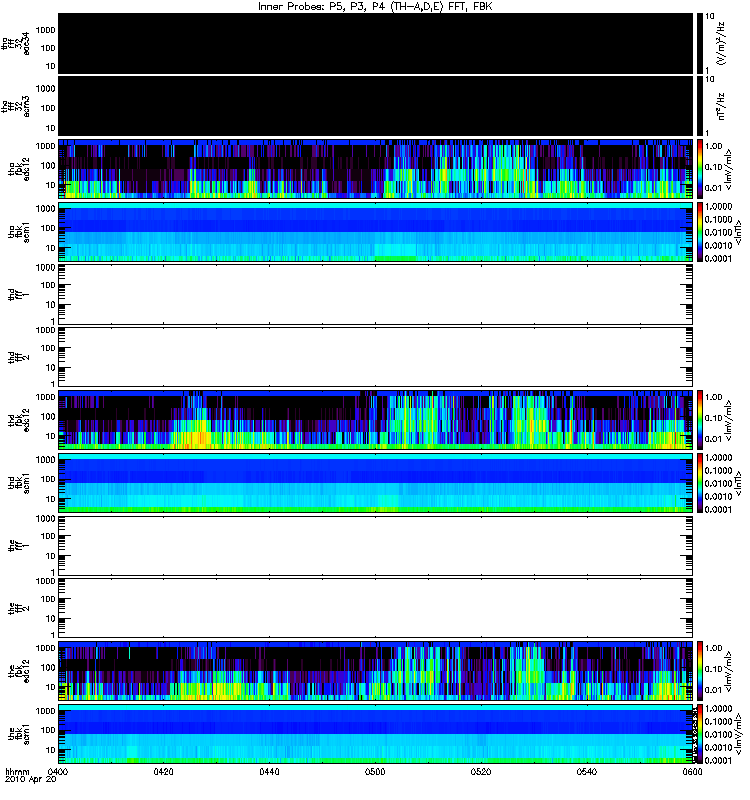
Task: Click the empty thd fff 1 panel
Action: pos(375,294)
